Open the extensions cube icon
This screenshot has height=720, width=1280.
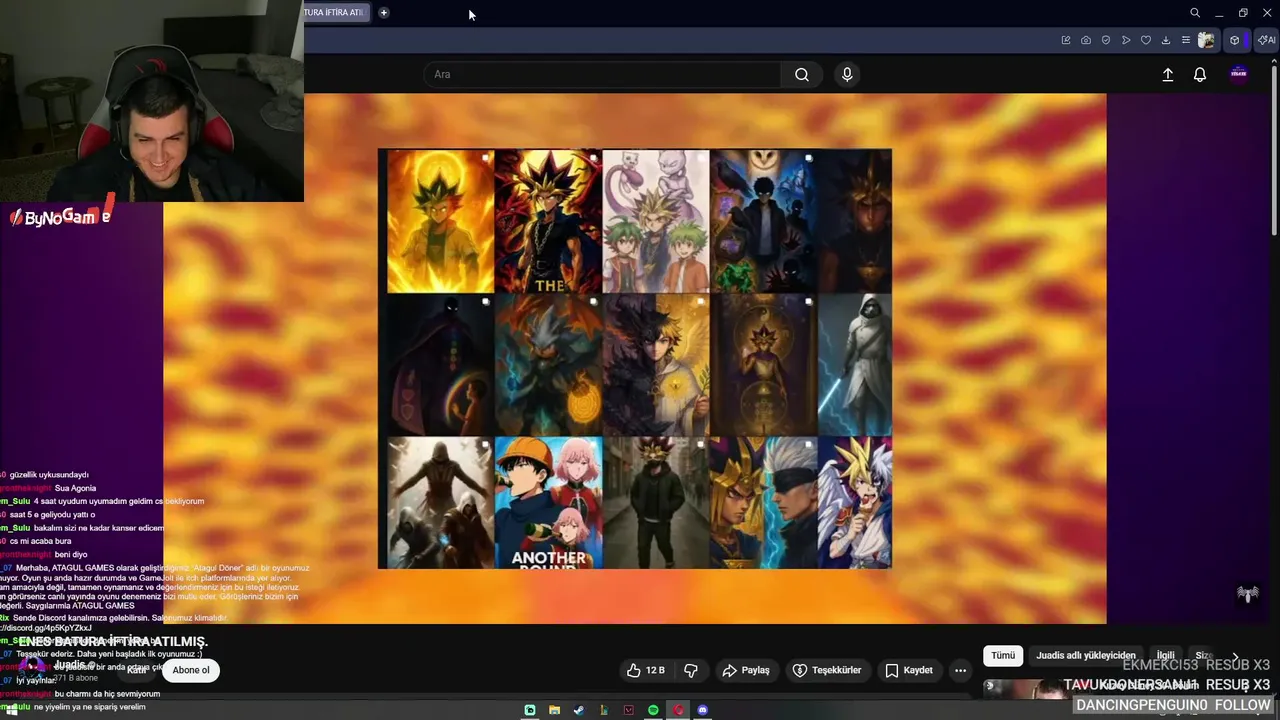point(1235,40)
